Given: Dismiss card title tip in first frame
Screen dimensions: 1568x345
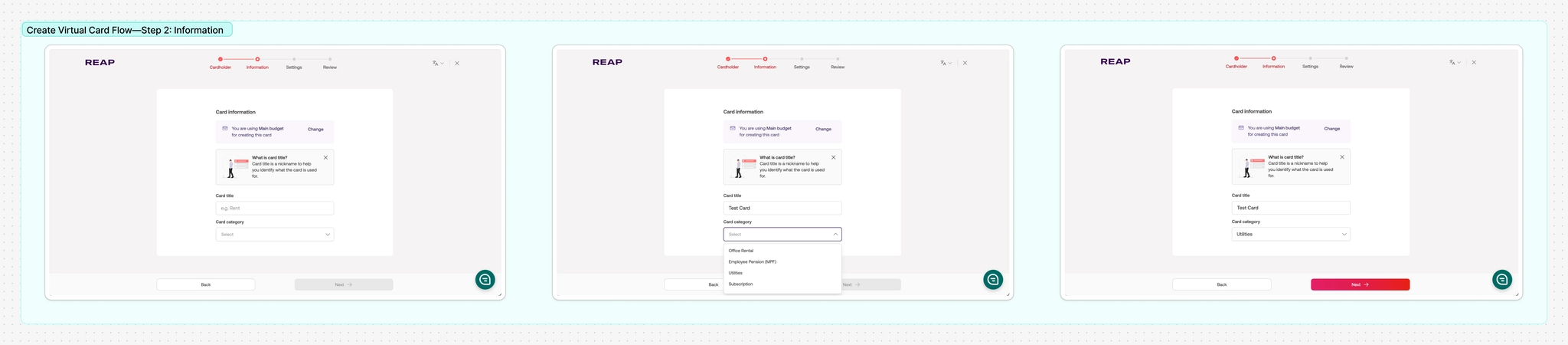Looking at the screenshot, I should [325, 158].
